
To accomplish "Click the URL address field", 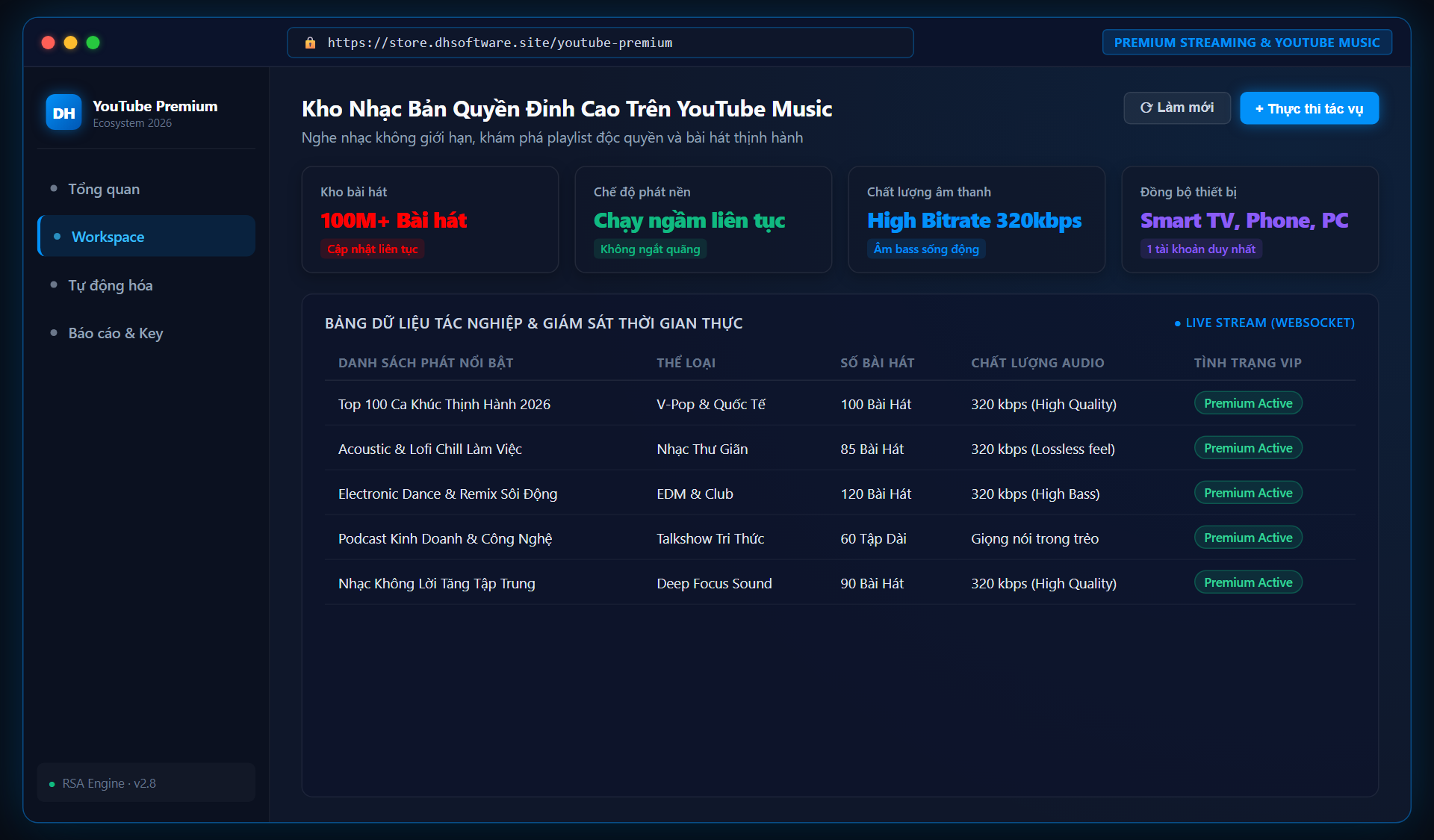I will 600,43.
